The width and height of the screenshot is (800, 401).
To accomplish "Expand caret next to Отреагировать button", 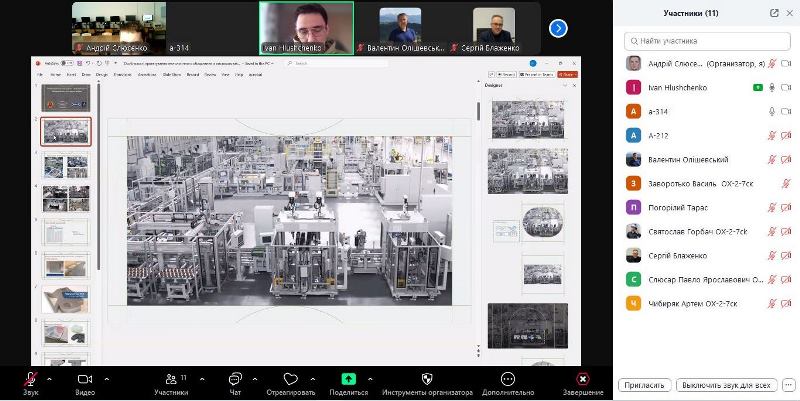I will point(313,379).
